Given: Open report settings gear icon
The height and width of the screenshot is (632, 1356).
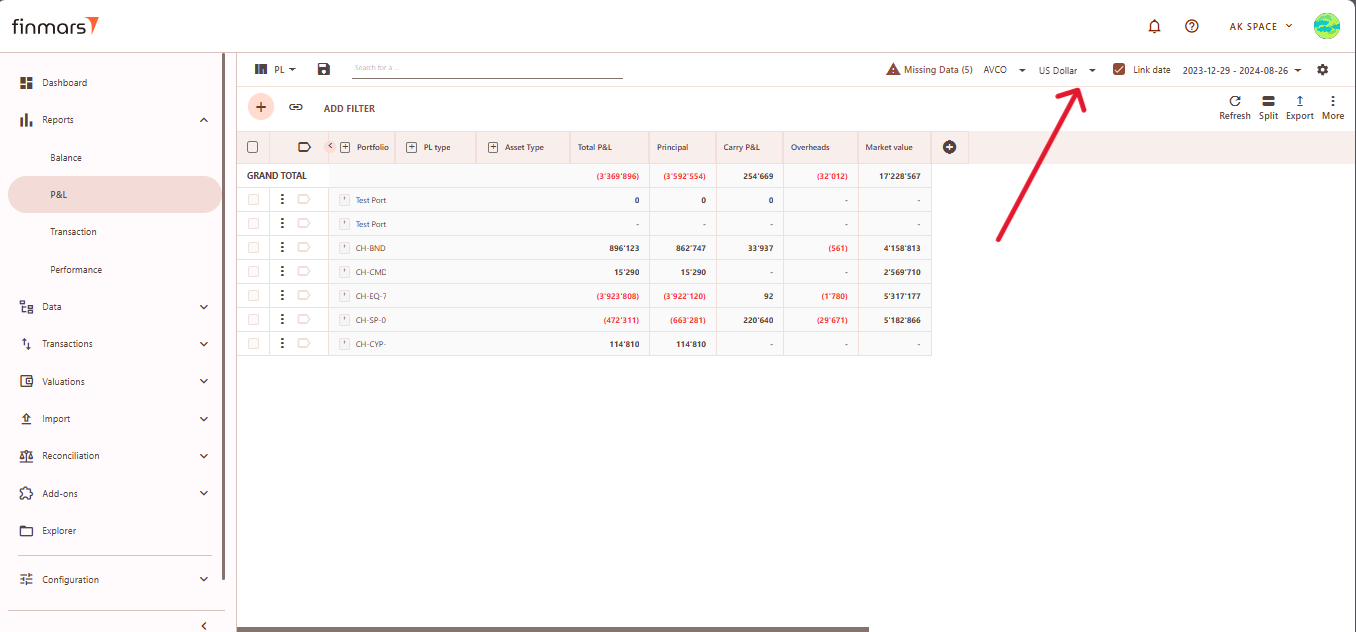Looking at the screenshot, I should (1323, 70).
